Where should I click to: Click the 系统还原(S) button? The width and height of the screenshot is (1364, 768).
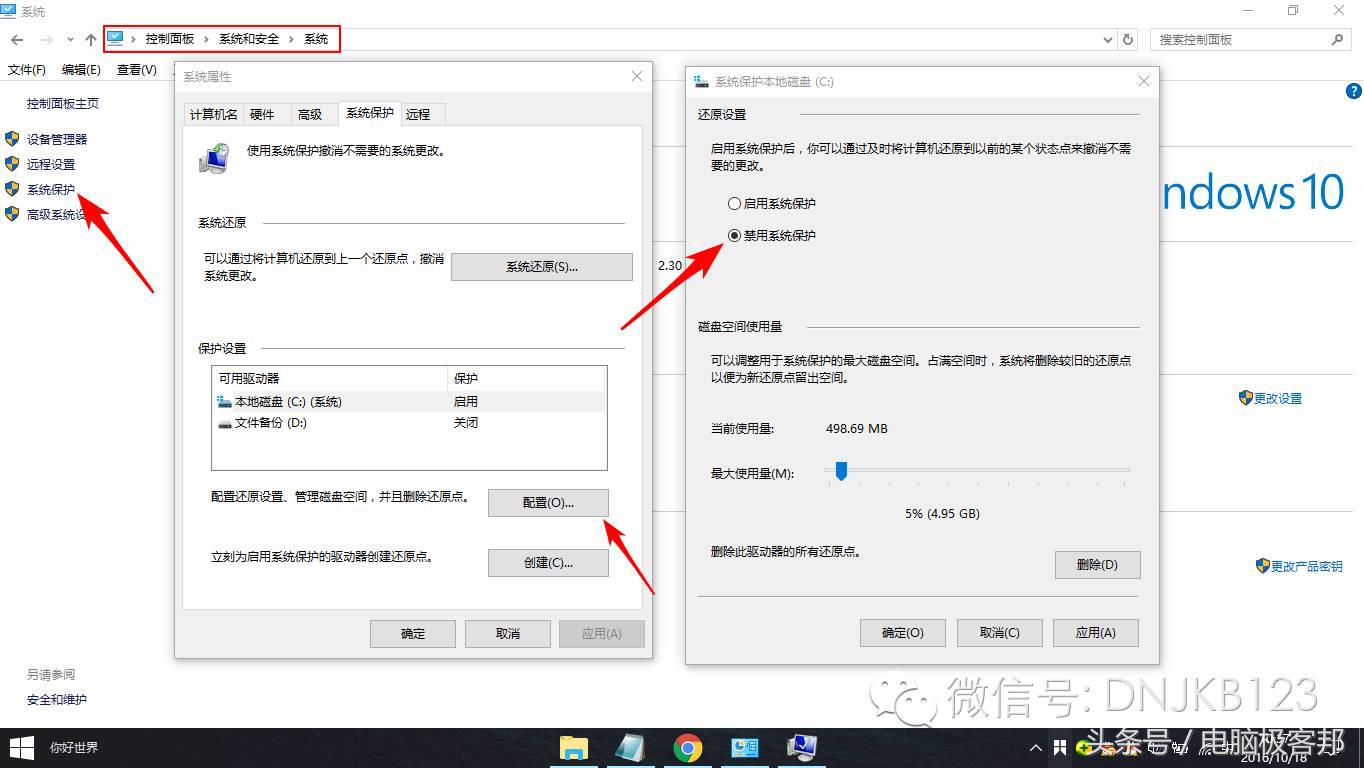click(540, 266)
